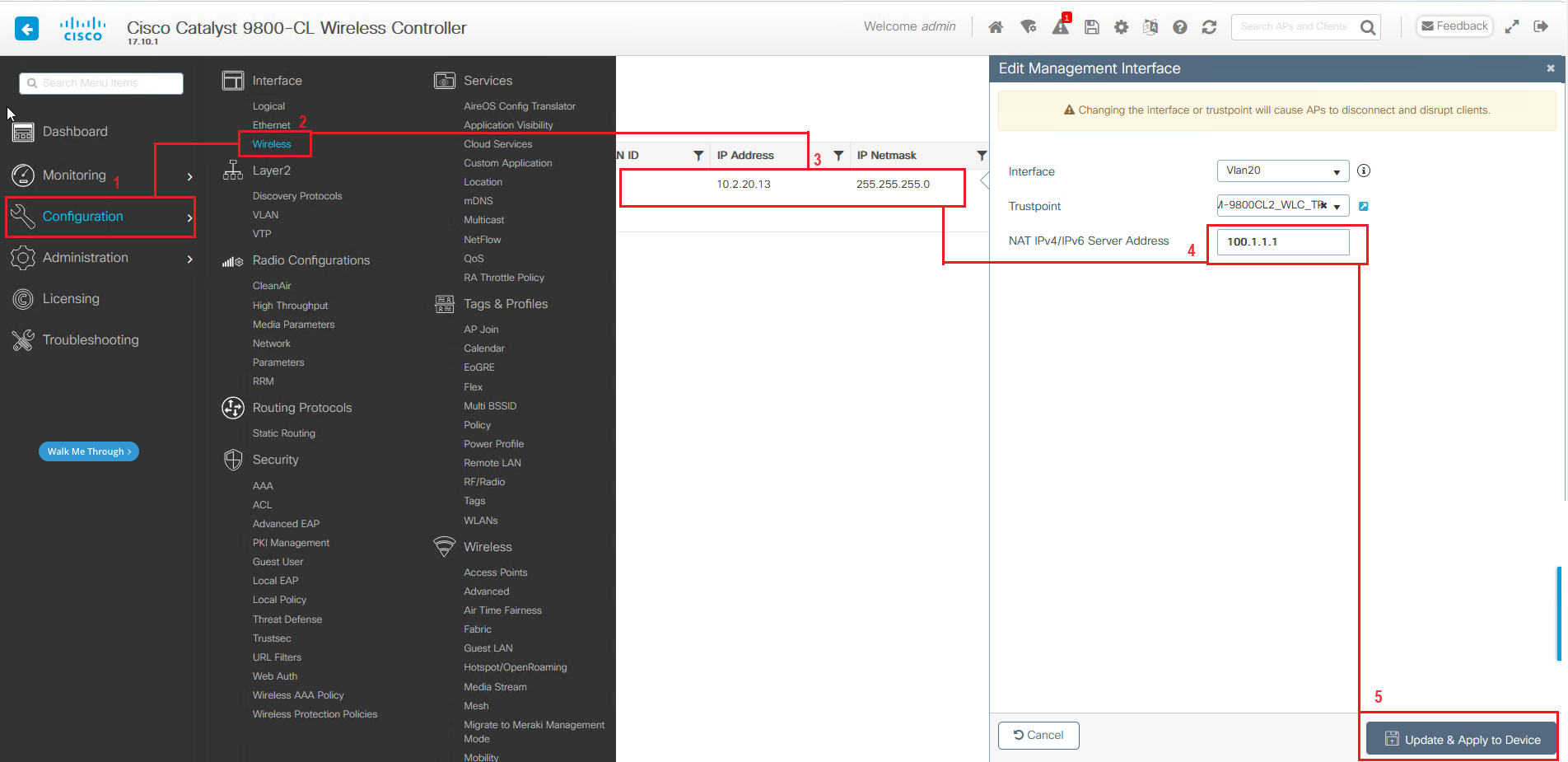This screenshot has width=1568, height=762.
Task: Open Static Routing menu item
Action: [284, 433]
